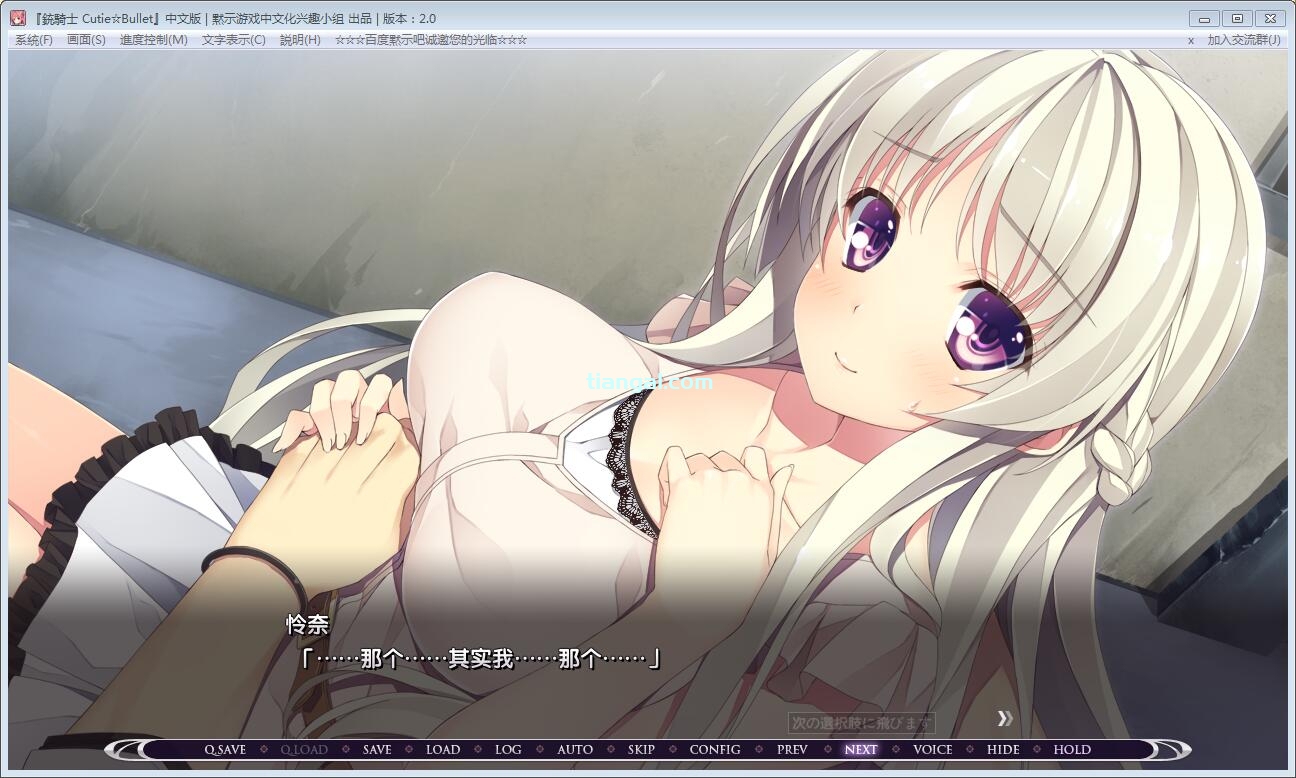Show the message LOG
The width and height of the screenshot is (1296, 778).
tap(508, 749)
